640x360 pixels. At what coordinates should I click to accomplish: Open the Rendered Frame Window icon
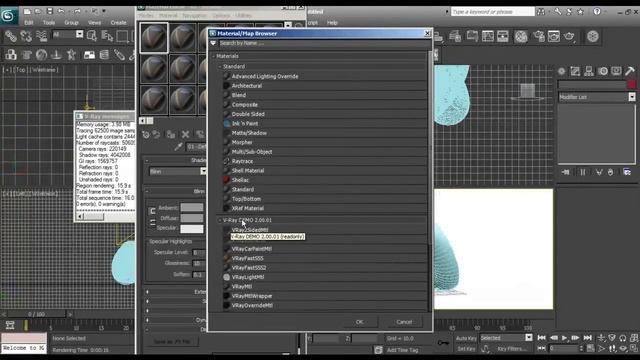pos(553,36)
